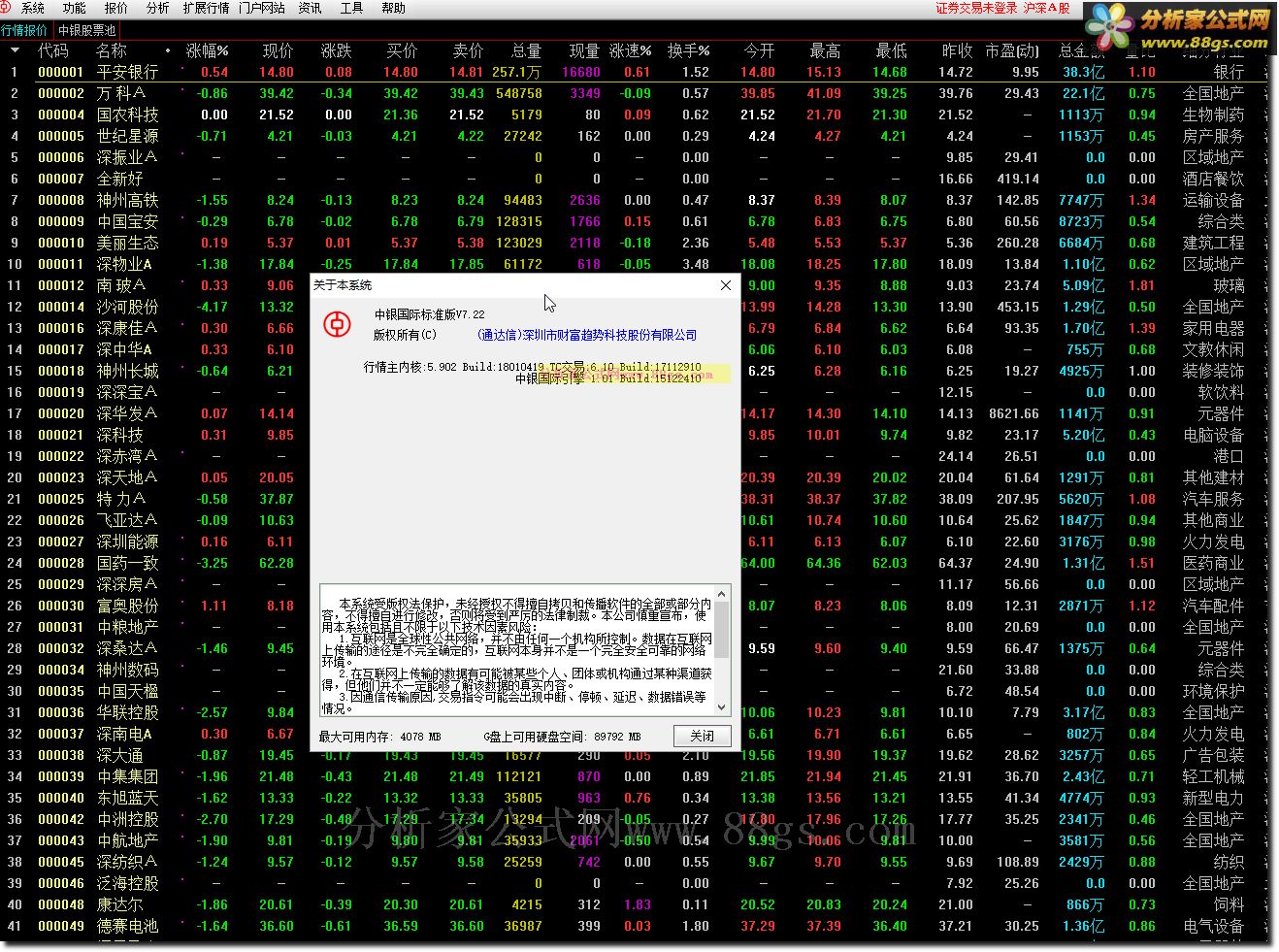Open the 系统 menu
Screen dimensions: 1279x952
(33, 8)
